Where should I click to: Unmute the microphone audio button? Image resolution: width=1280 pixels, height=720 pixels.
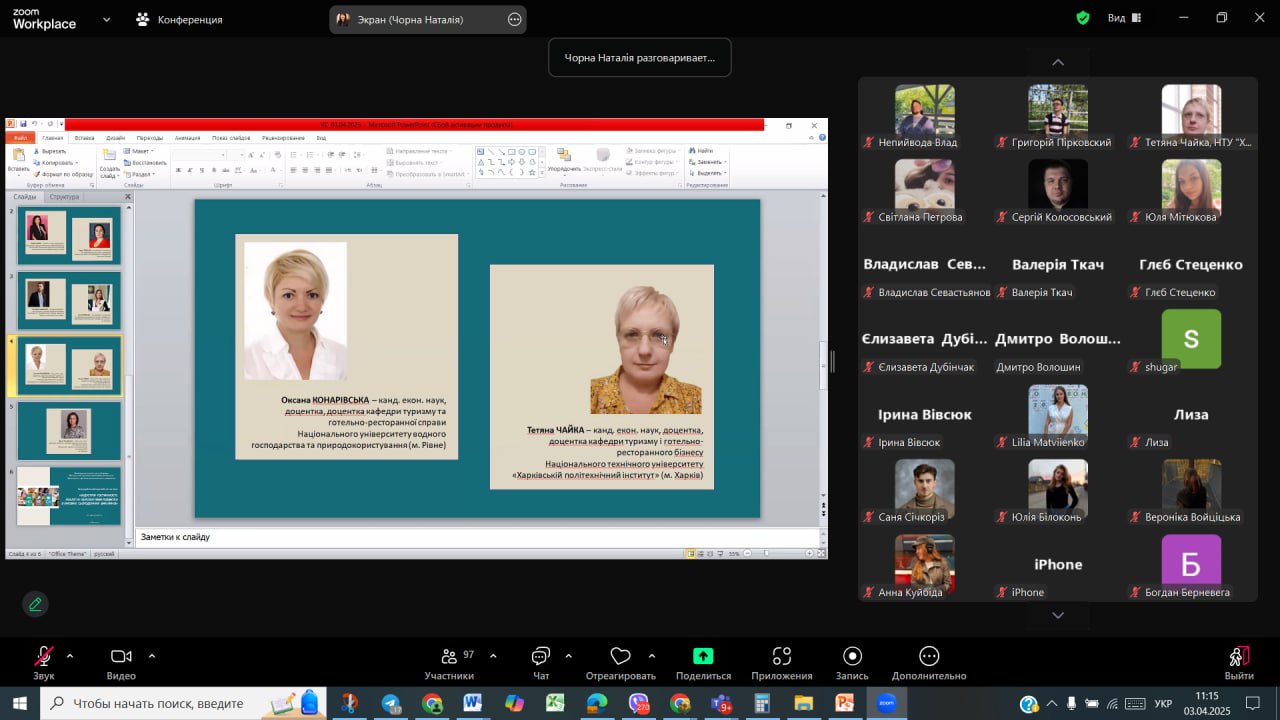coord(44,656)
